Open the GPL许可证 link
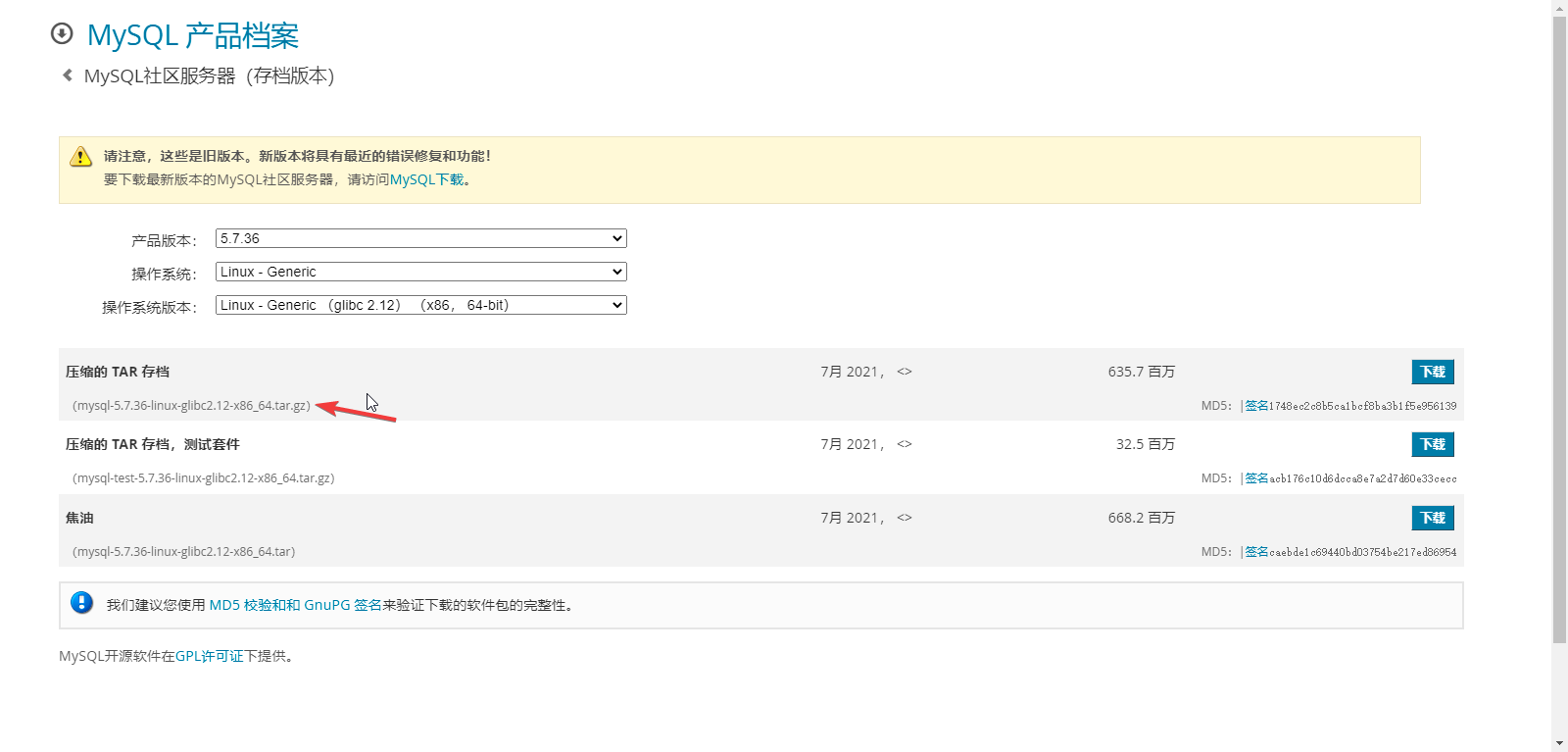1568x752 pixels. (209, 656)
